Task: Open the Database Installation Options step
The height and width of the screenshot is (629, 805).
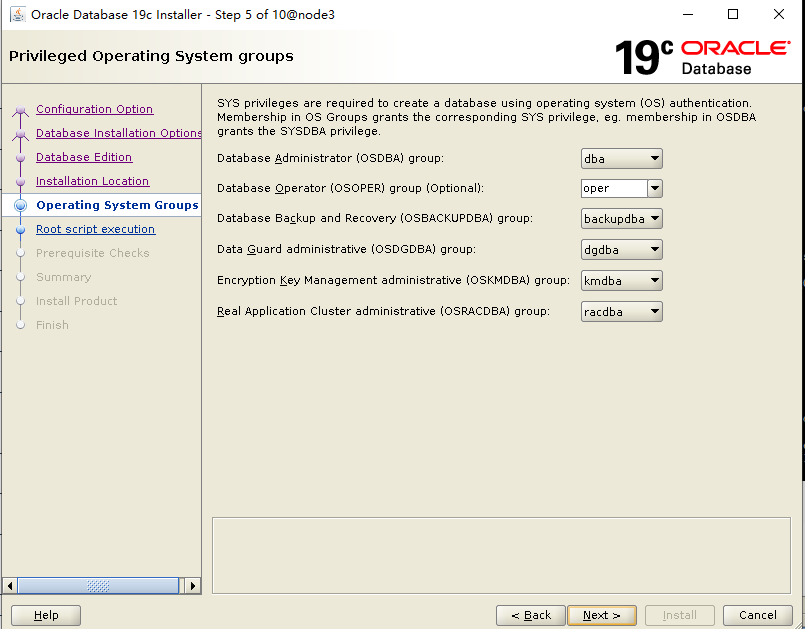Action: click(119, 133)
